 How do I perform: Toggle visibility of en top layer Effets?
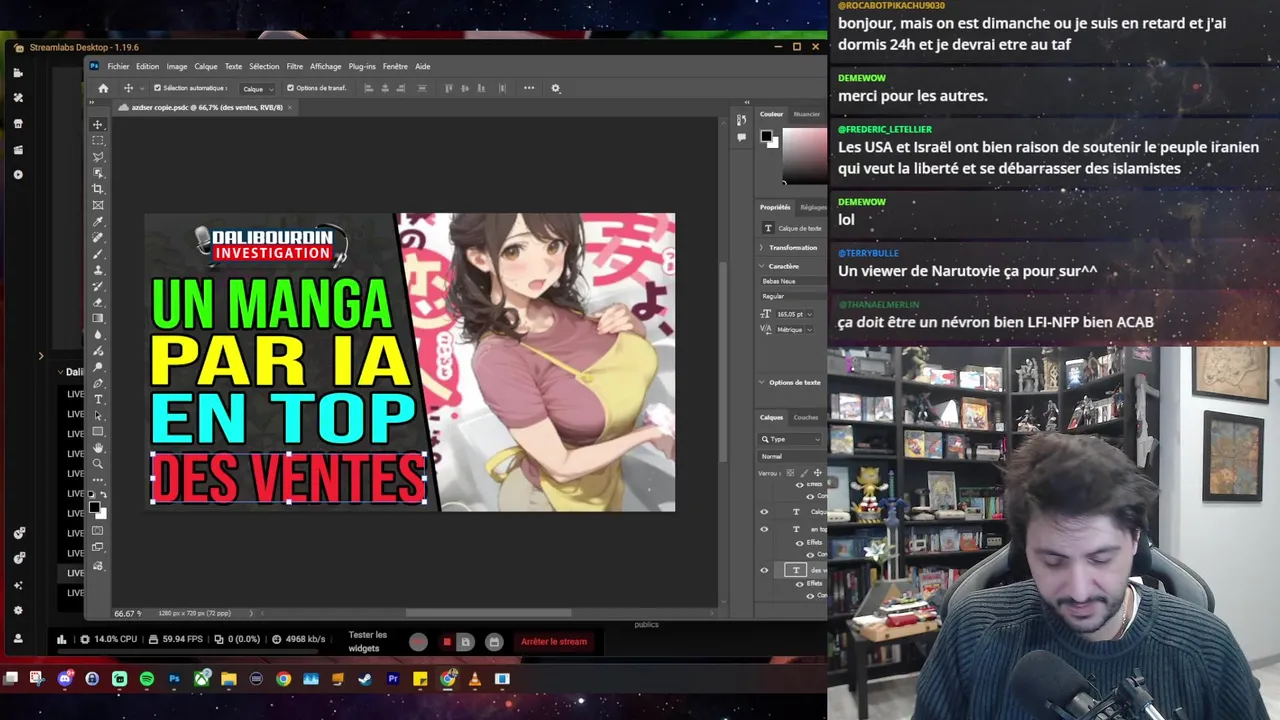(x=799, y=543)
